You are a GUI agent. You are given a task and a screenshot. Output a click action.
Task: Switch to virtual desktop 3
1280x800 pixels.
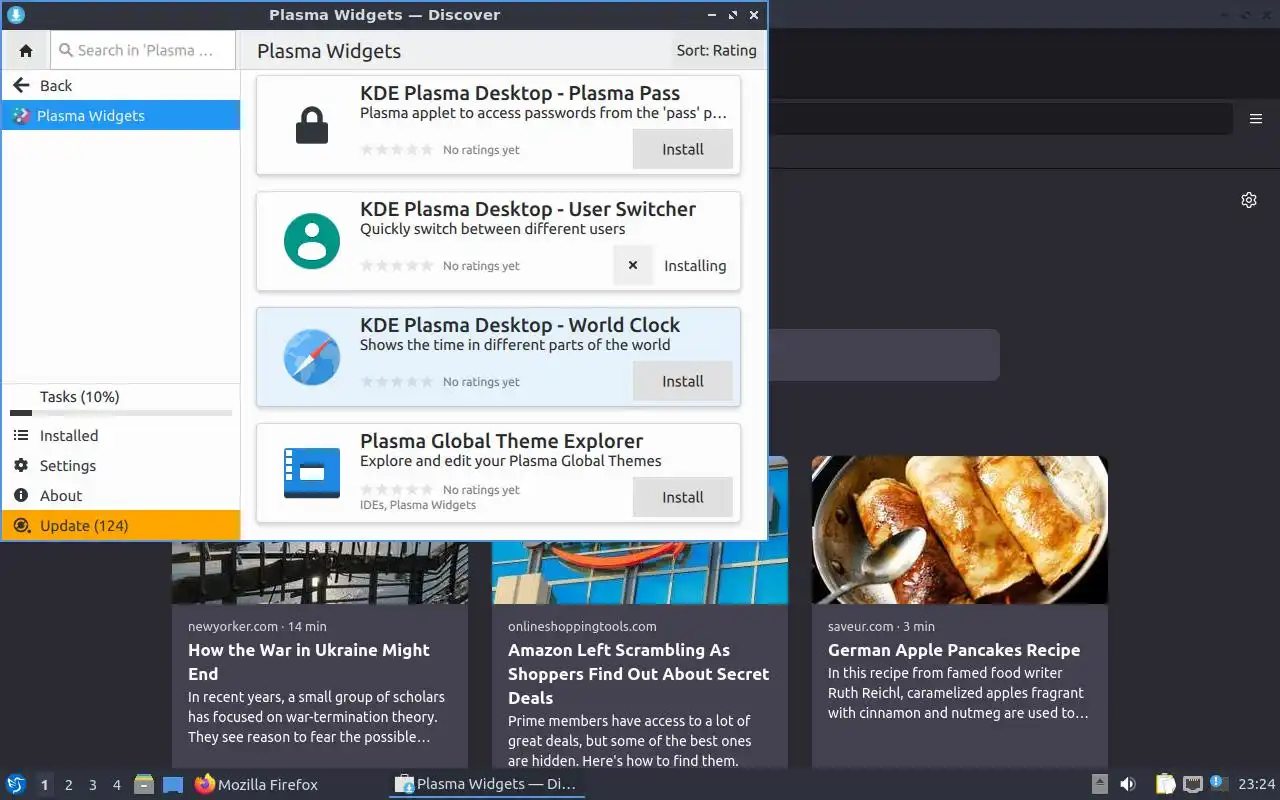93,785
